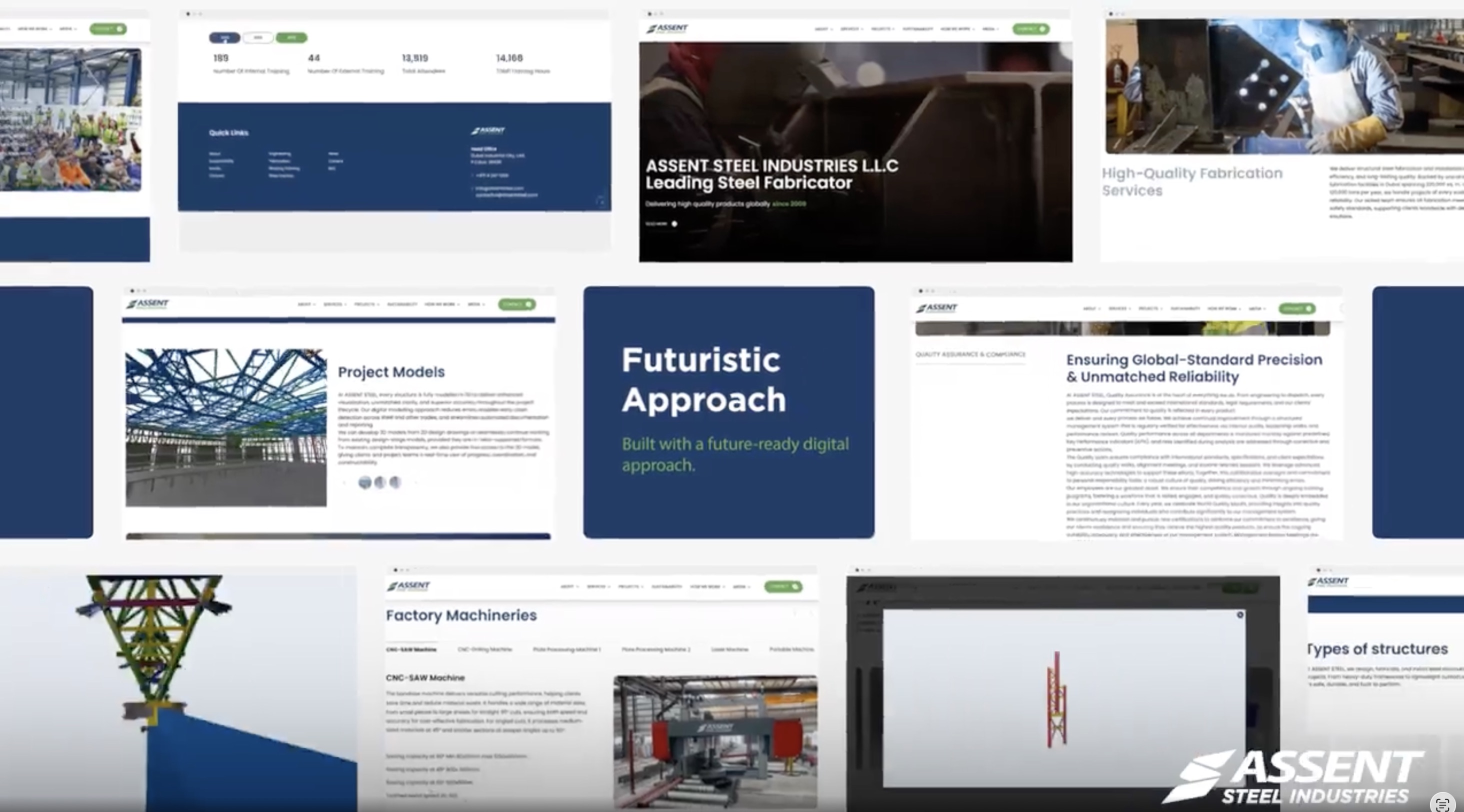Click the 'Futuristic Approach' title

point(704,379)
